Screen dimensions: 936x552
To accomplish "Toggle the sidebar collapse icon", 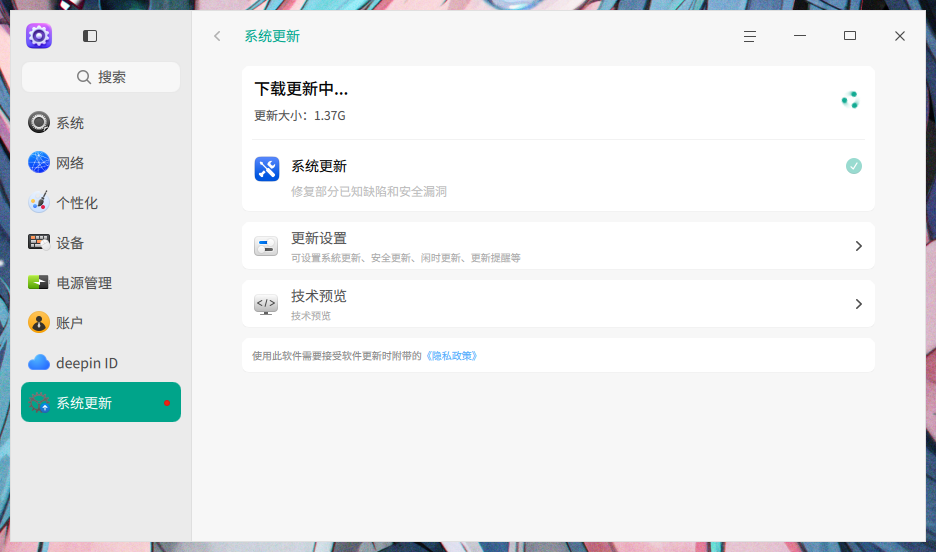I will click(90, 36).
